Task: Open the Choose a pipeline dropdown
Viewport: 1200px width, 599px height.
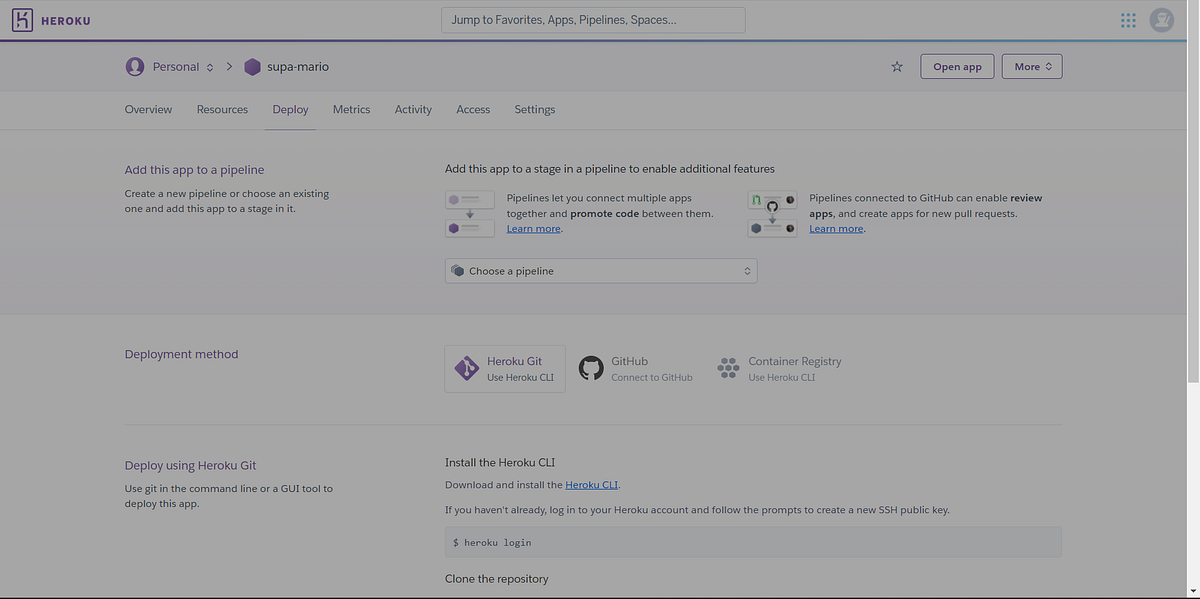Action: 600,270
